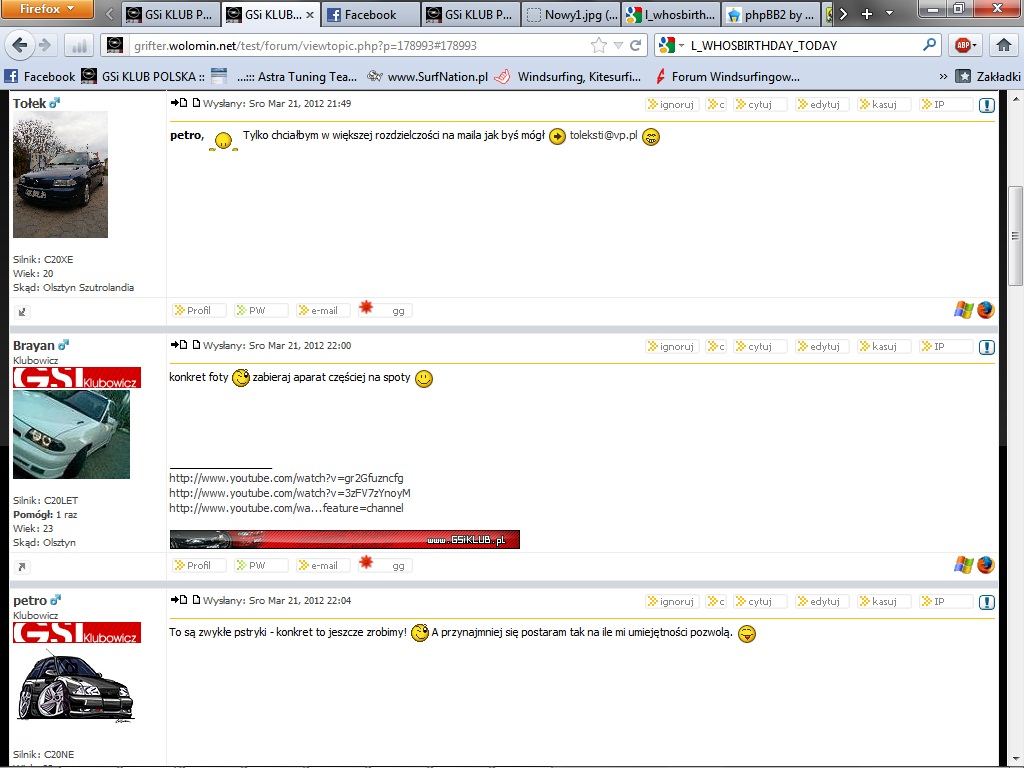
Task: Report Brayan's post with exclamation icon
Action: point(987,347)
